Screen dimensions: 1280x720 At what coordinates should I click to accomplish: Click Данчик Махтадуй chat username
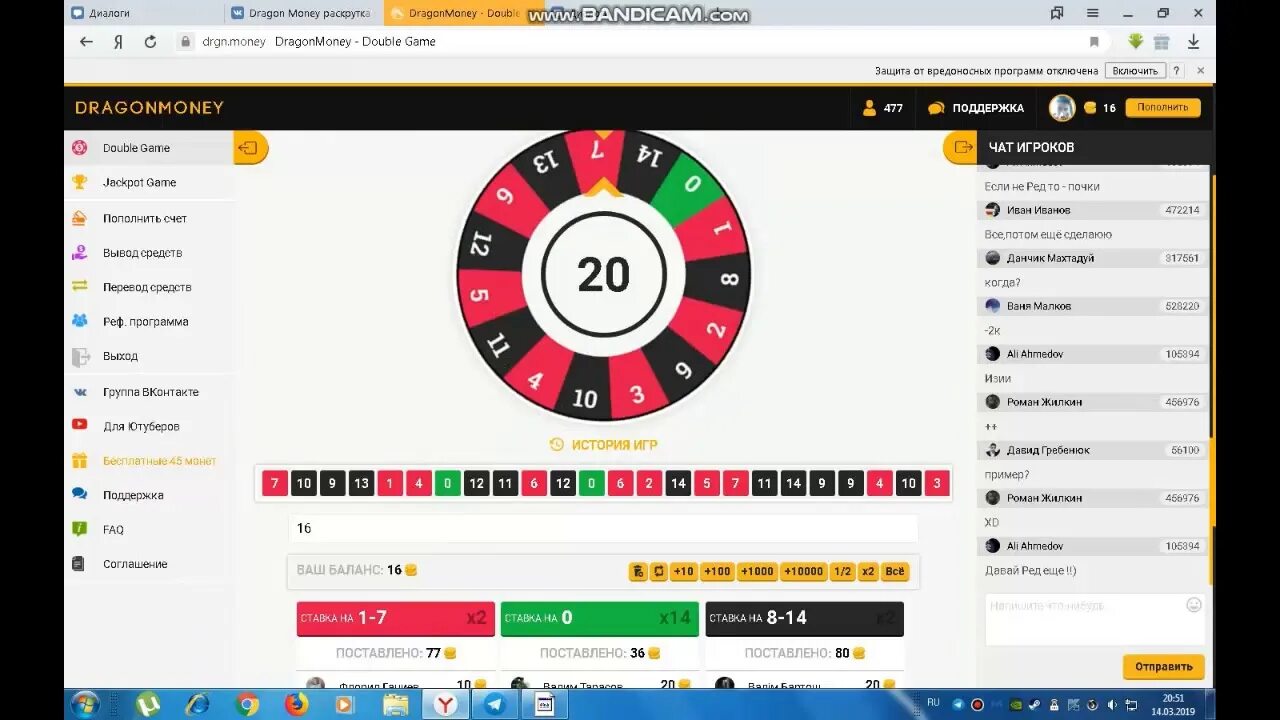[1051, 258]
